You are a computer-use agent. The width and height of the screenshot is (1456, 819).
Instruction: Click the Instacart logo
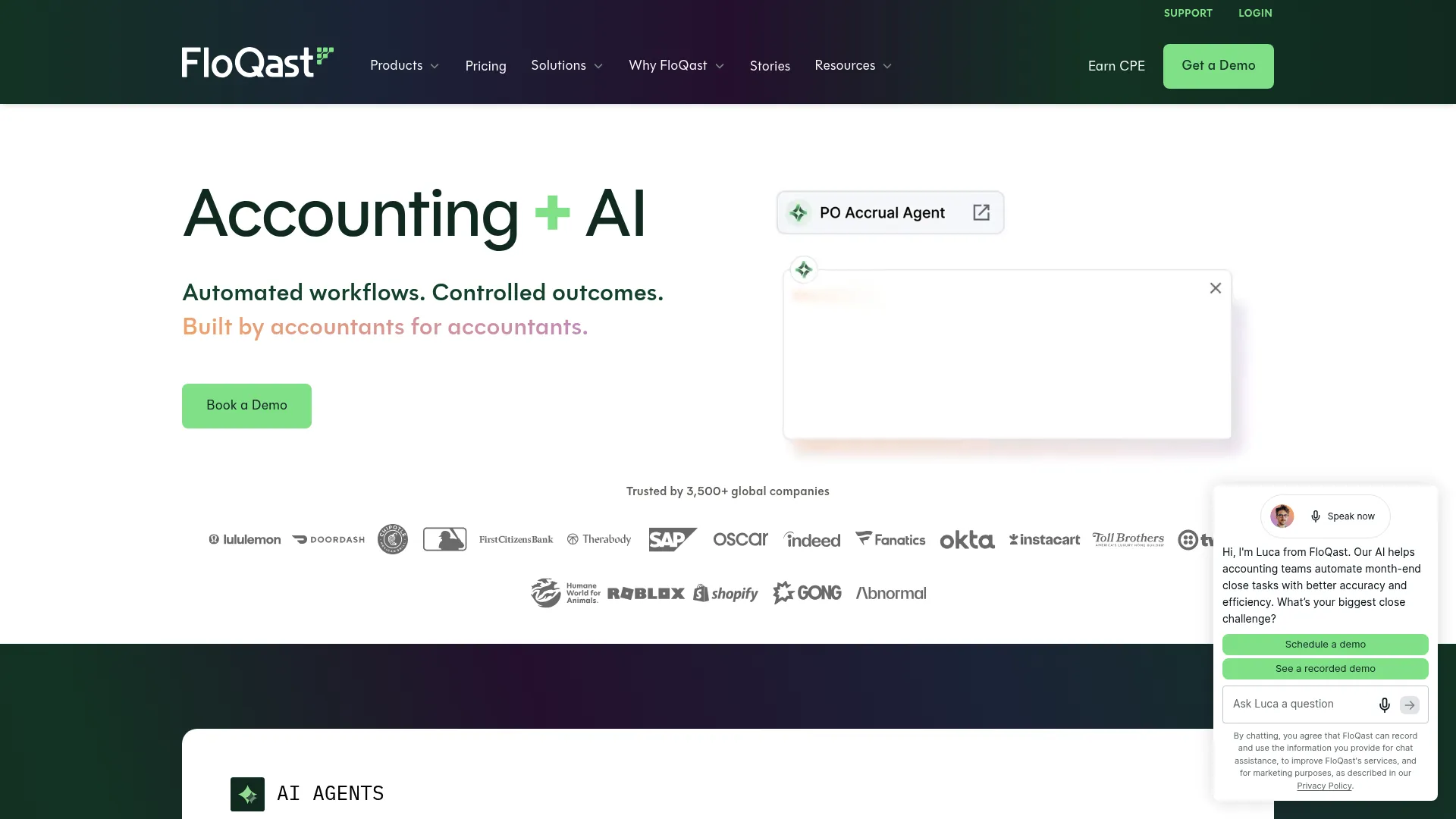click(x=1044, y=539)
